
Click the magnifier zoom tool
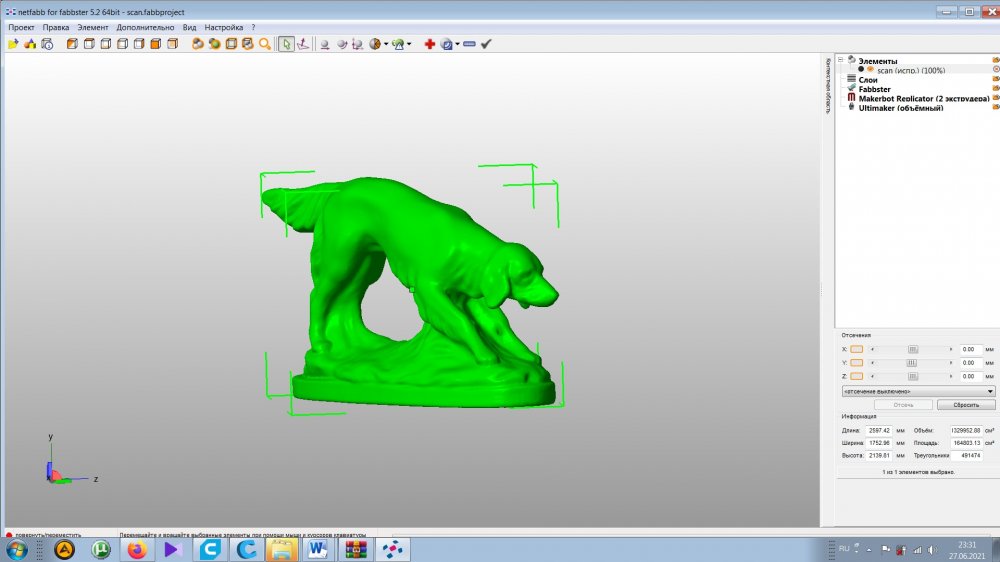264,44
